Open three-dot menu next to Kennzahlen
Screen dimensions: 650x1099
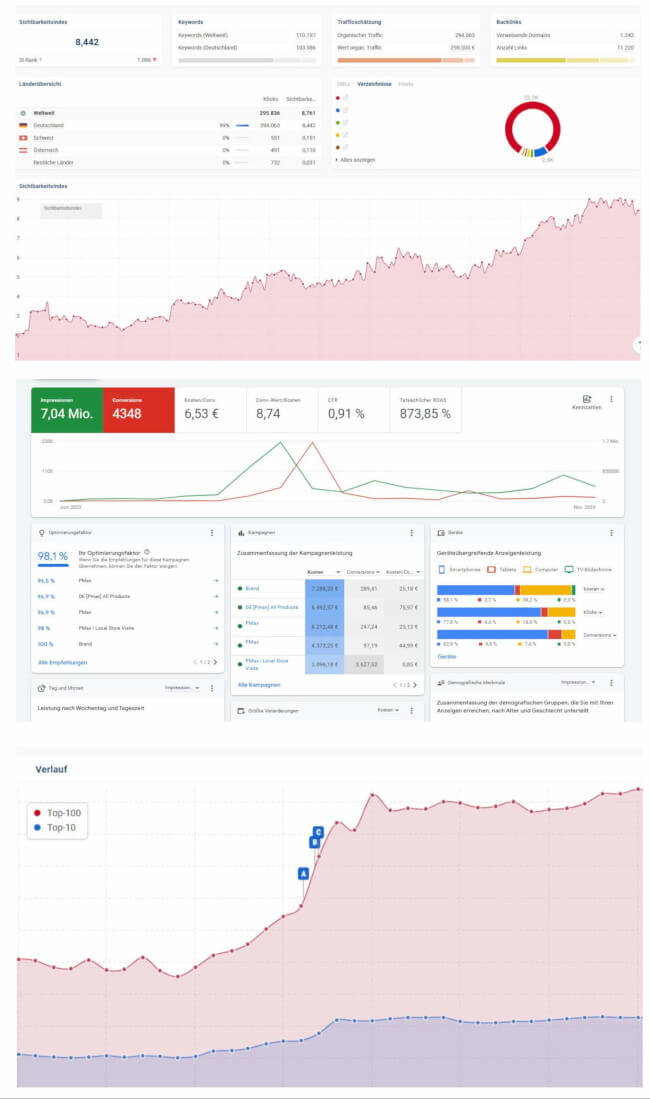(611, 399)
